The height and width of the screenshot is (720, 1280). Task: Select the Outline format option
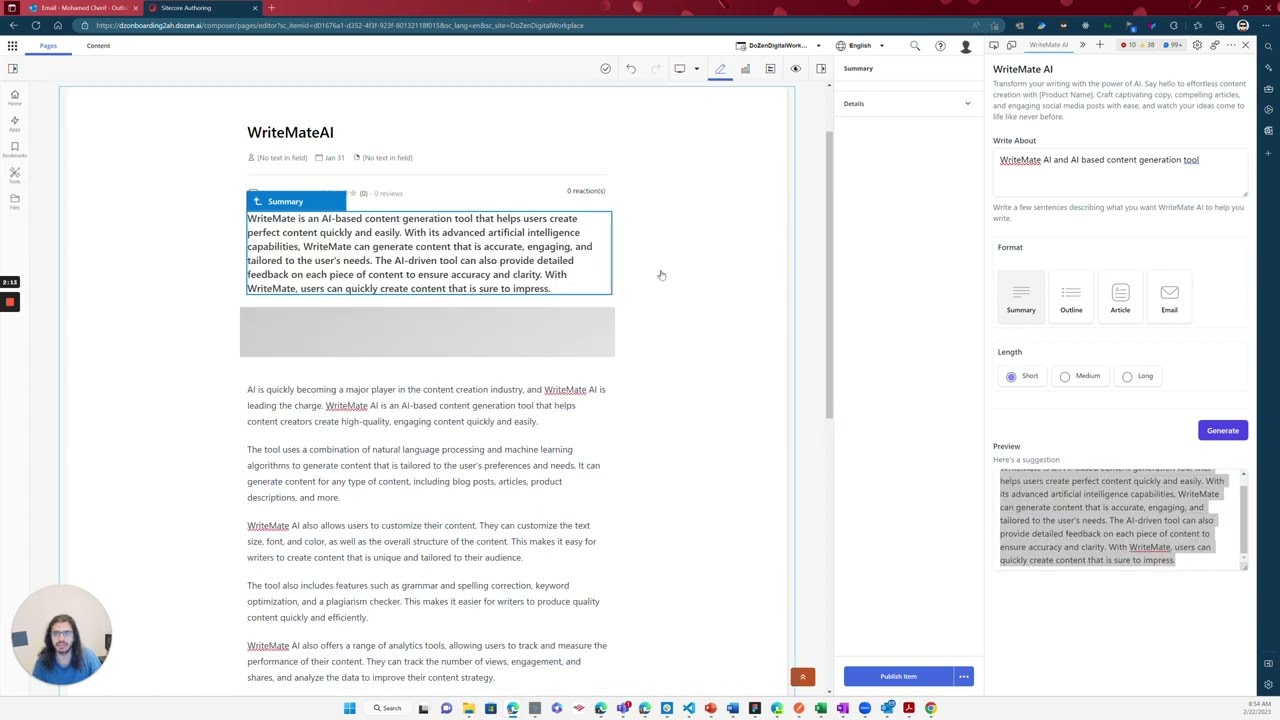point(1071,298)
